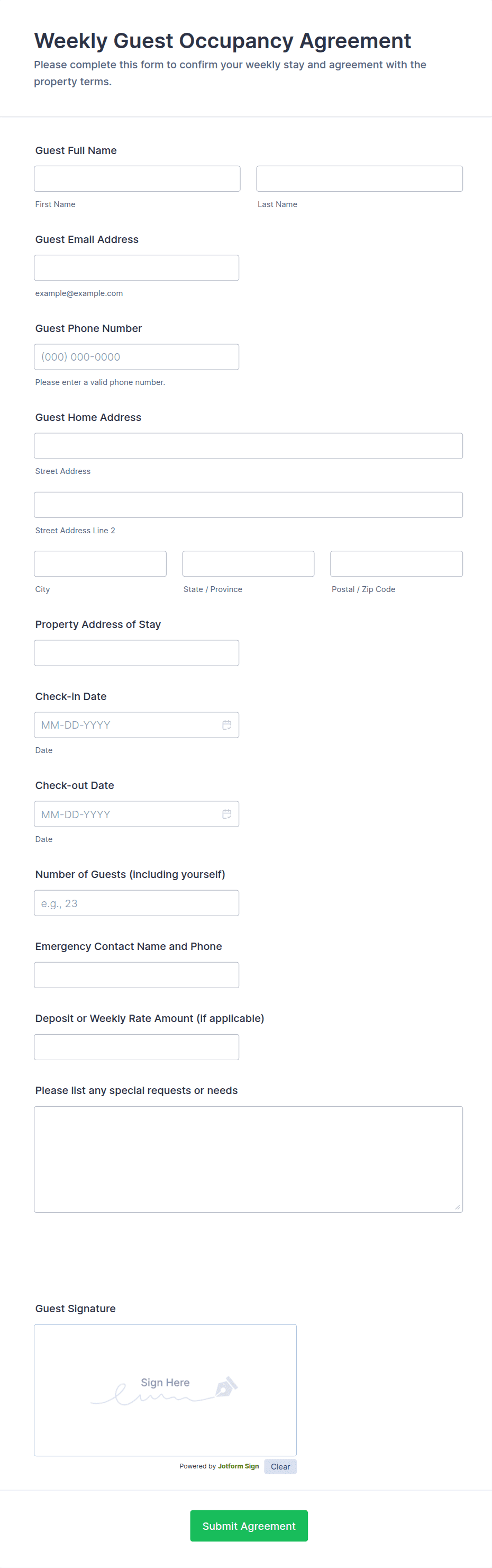Focus the Guest Email Address field
This screenshot has width=492, height=1568.
coord(136,268)
